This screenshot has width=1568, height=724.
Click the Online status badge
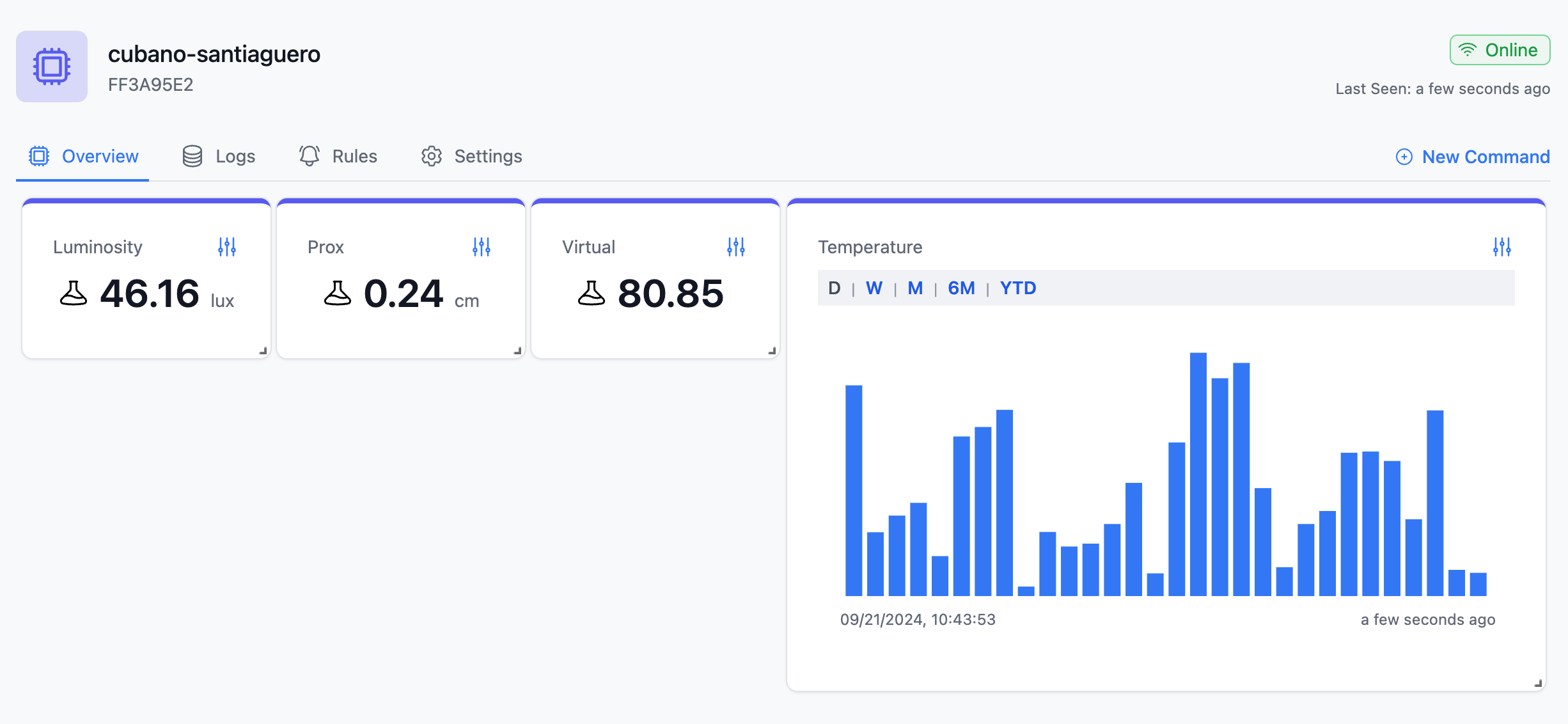tap(1500, 49)
